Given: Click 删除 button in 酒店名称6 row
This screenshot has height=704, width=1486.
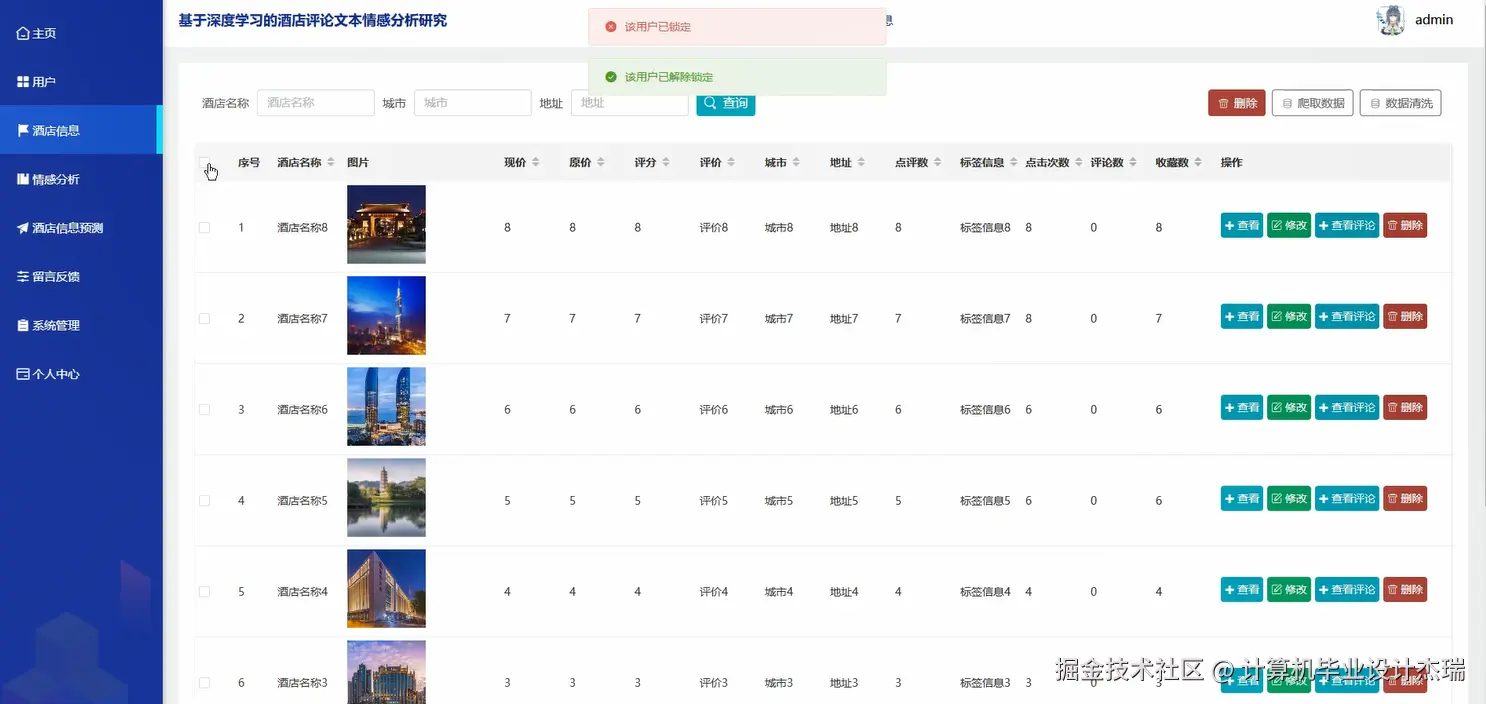Looking at the screenshot, I should coord(1405,408).
